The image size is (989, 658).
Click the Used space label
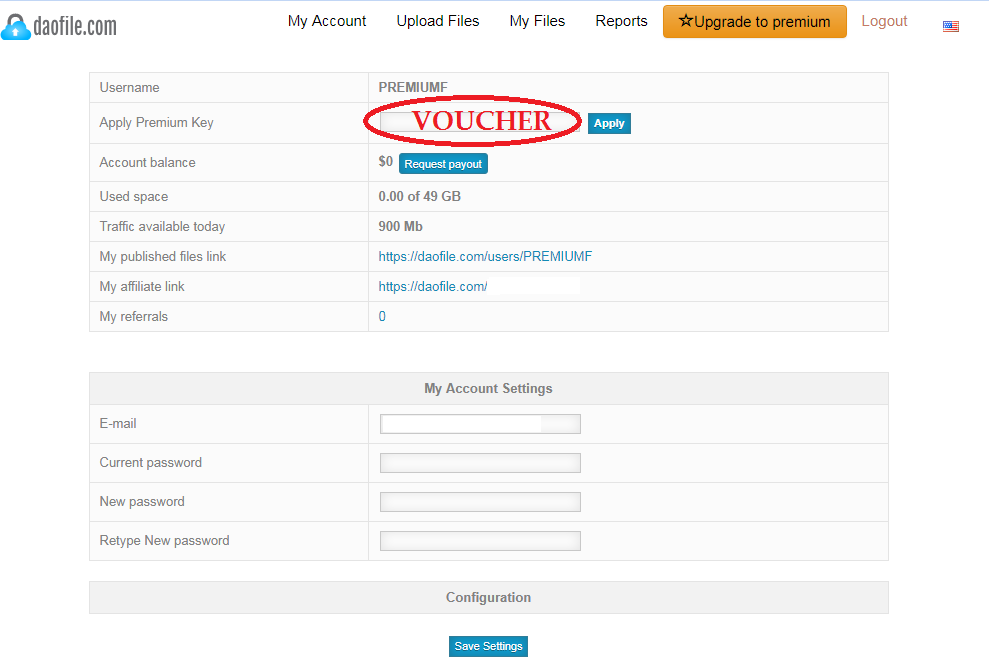[x=134, y=196]
